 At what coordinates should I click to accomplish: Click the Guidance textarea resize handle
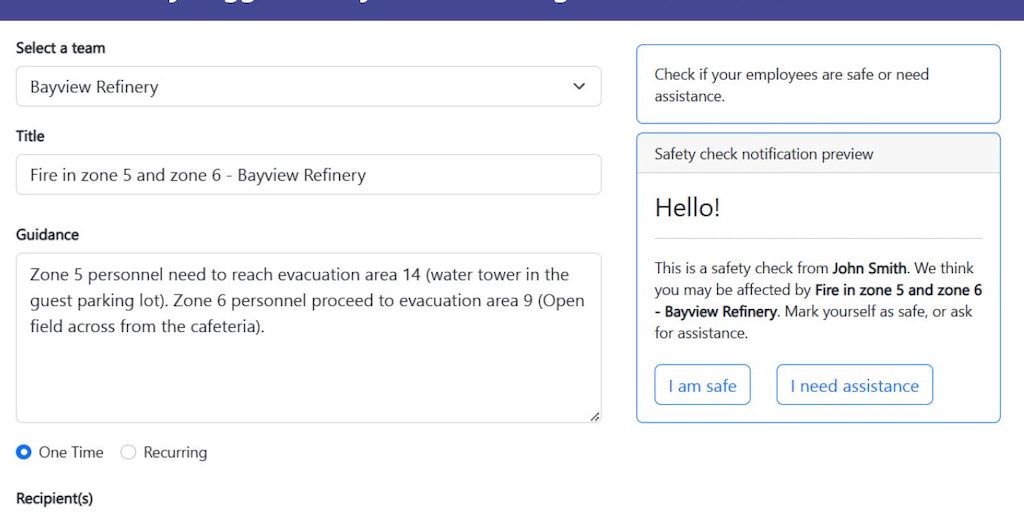(595, 416)
